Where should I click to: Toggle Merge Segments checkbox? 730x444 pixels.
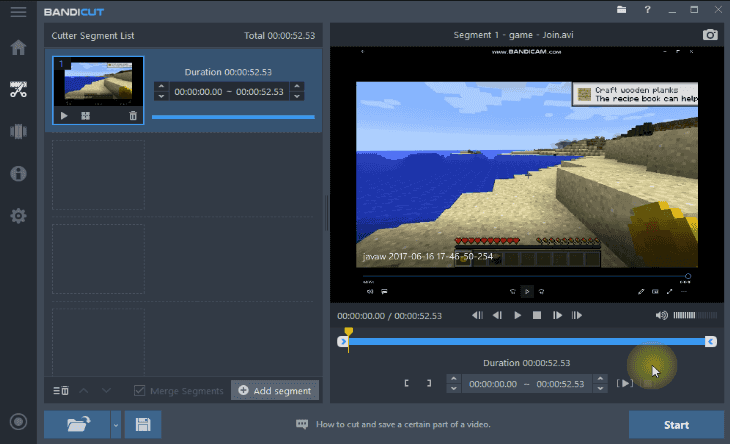coord(139,390)
